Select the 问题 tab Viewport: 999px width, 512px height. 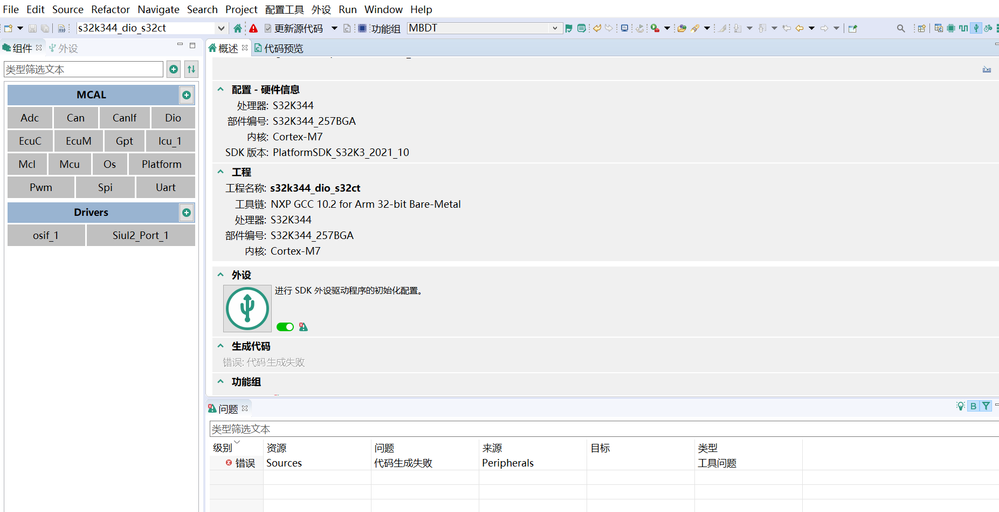(228, 409)
